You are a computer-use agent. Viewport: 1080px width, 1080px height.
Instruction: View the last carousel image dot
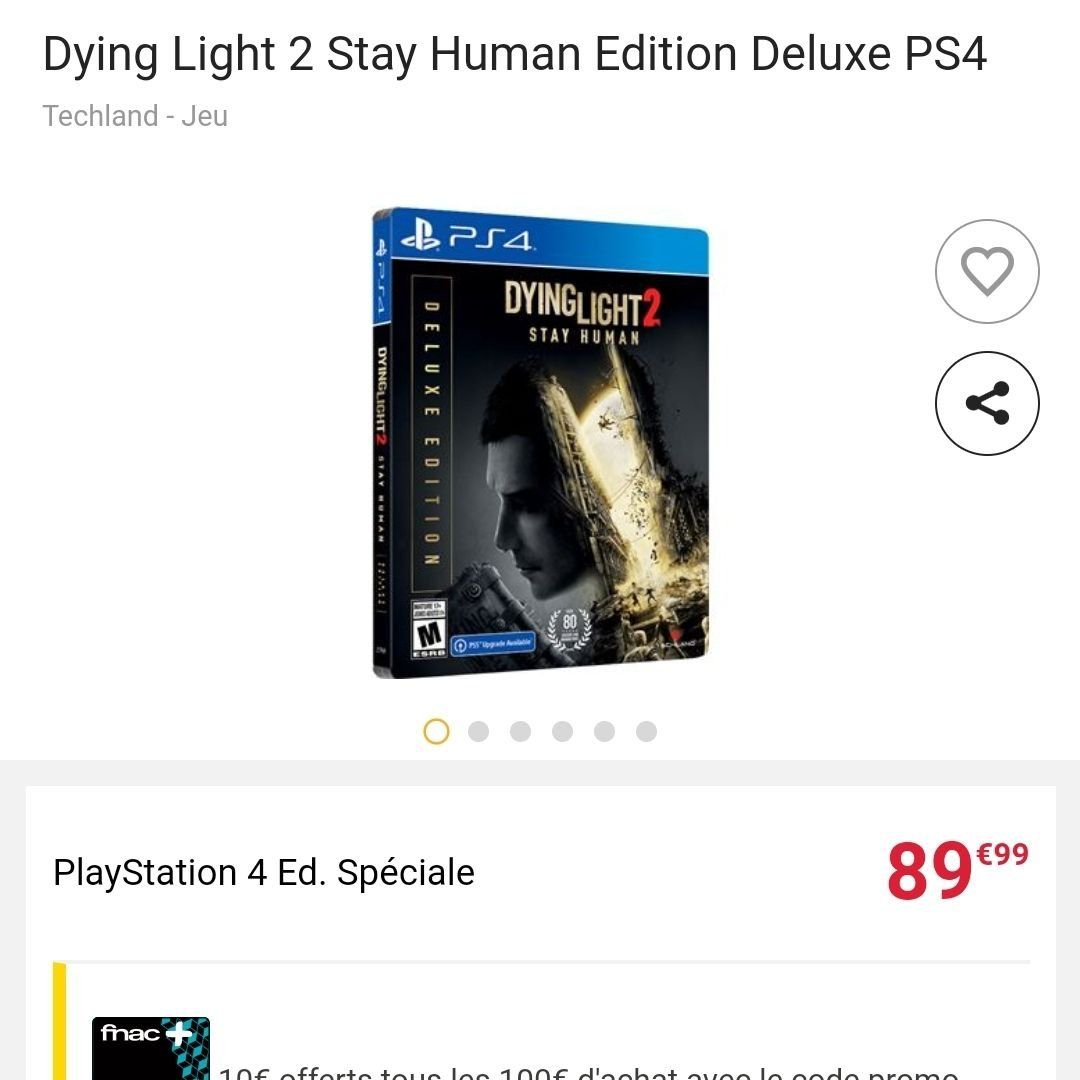tap(646, 731)
